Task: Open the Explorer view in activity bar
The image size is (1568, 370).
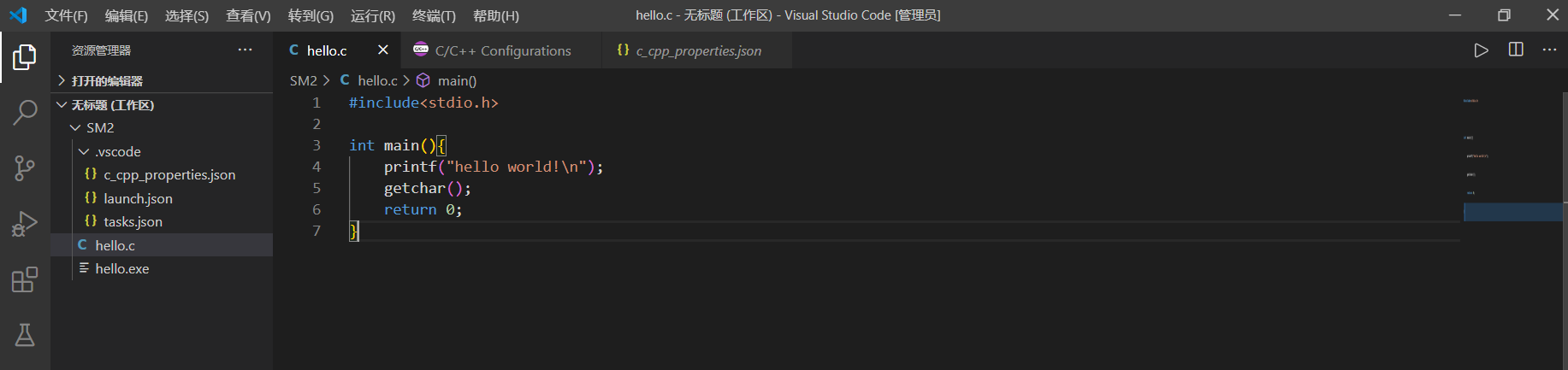Action: click(25, 57)
